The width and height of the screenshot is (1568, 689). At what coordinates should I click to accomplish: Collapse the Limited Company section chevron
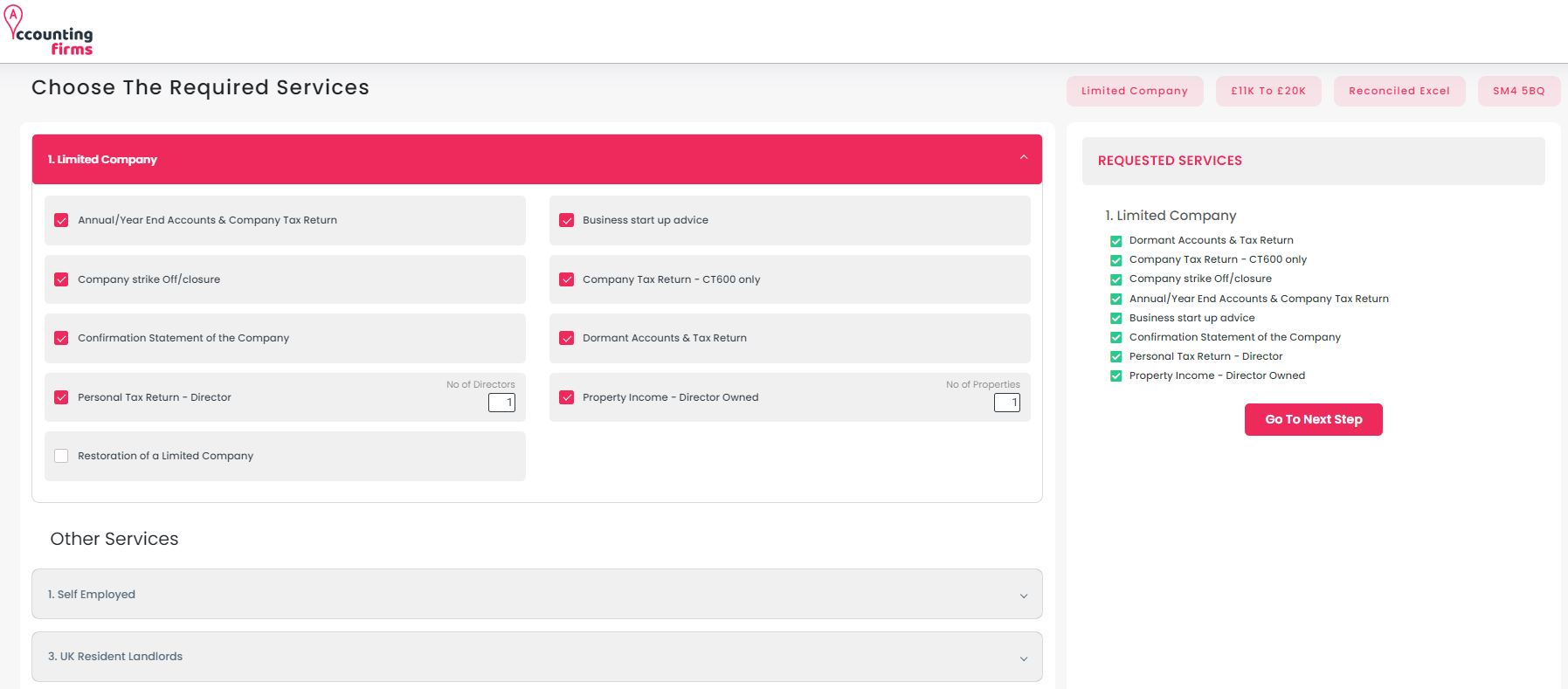click(1024, 158)
